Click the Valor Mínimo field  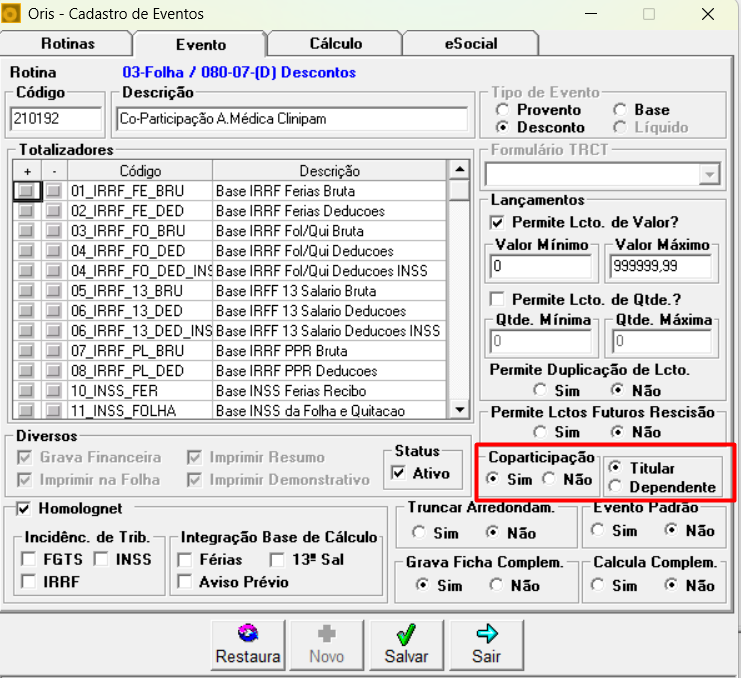(x=541, y=266)
